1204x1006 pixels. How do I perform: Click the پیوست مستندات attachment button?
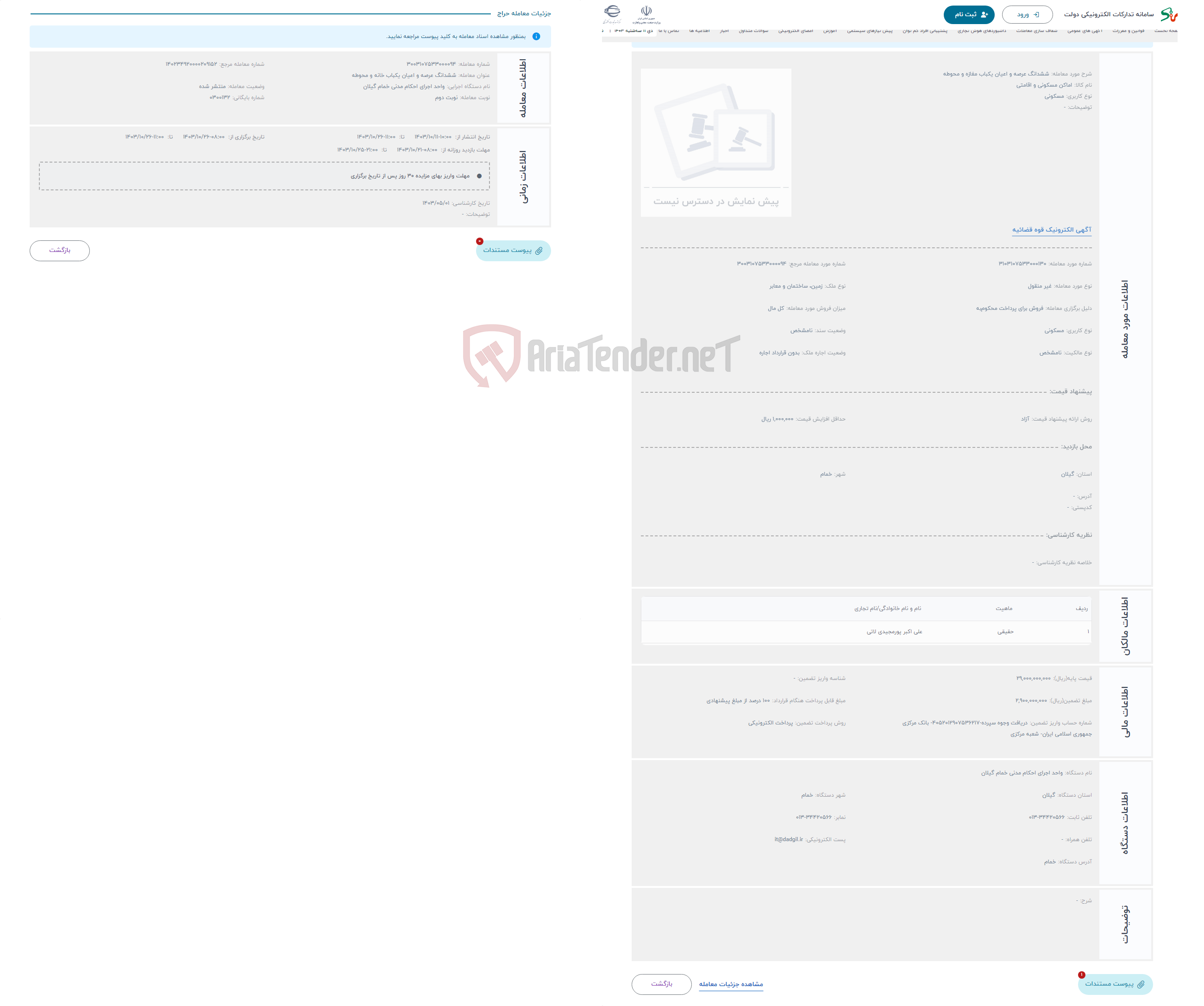pyautogui.click(x=511, y=251)
